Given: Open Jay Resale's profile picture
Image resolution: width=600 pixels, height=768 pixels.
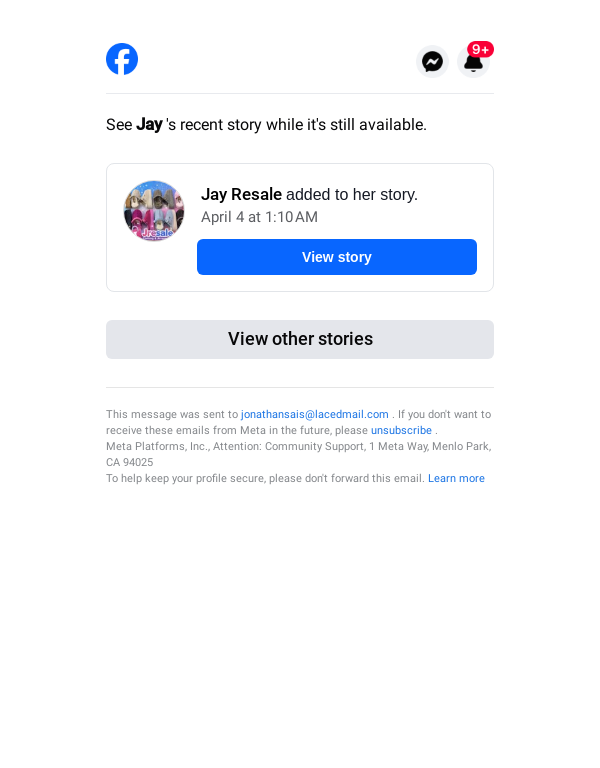Looking at the screenshot, I should click(x=154, y=211).
